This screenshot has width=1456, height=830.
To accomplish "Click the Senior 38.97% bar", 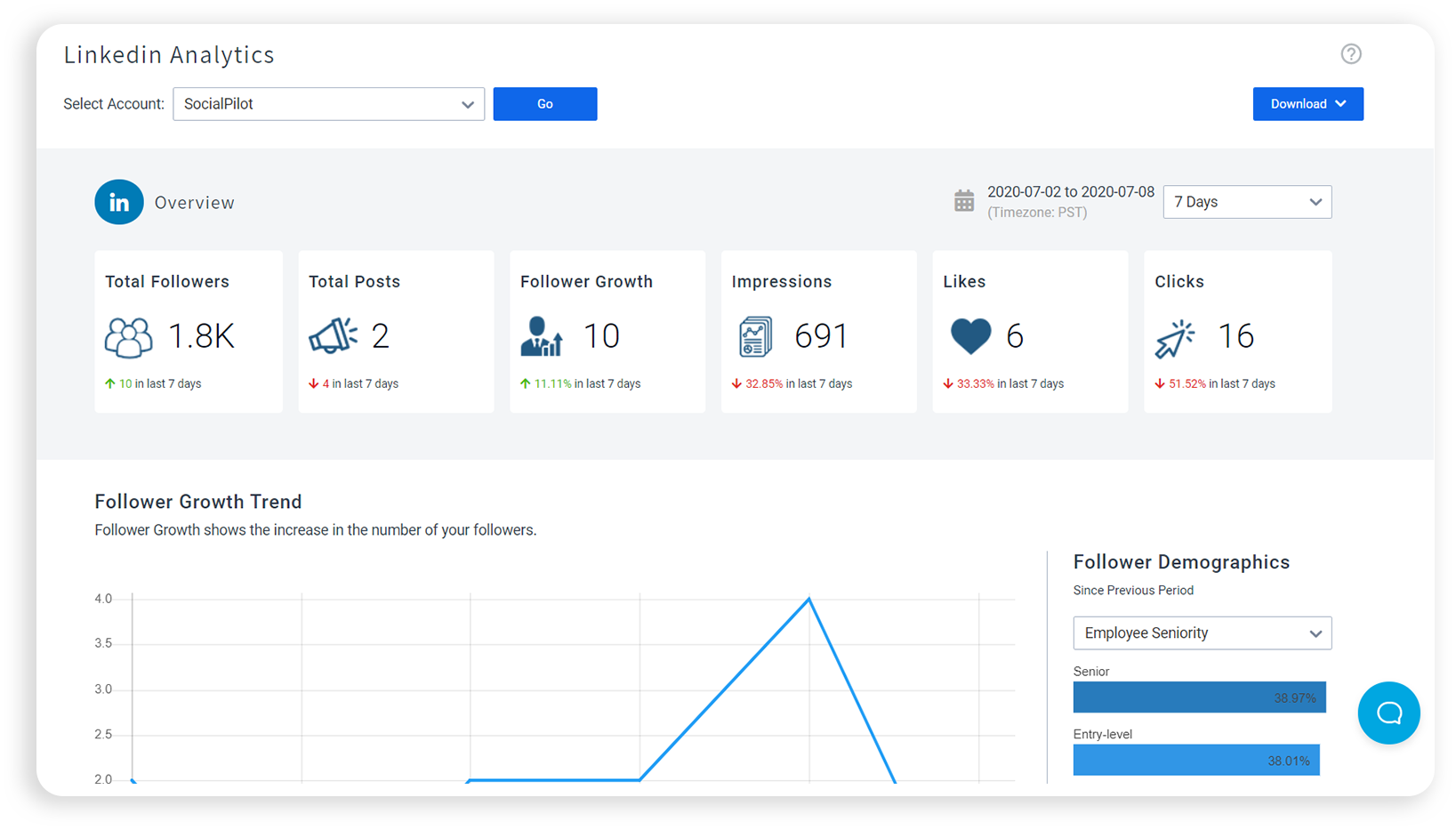I will point(1199,697).
